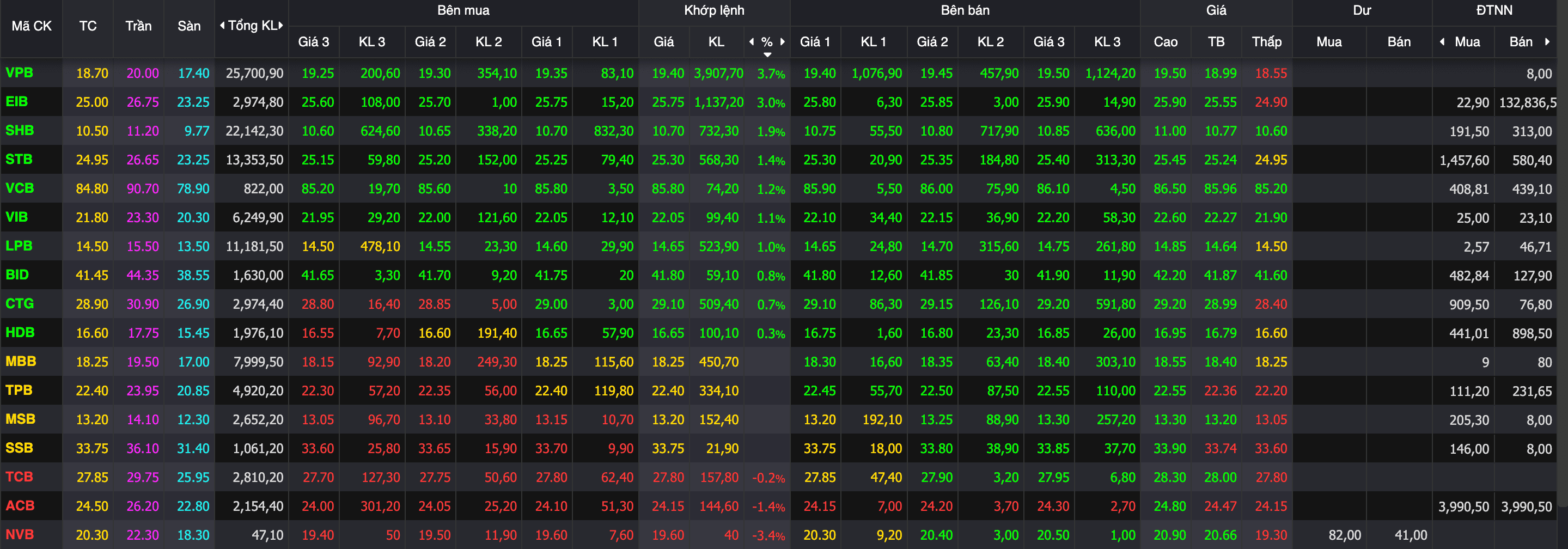Open MBB stock symbol
The width and height of the screenshot is (1568, 549).
pos(21,362)
